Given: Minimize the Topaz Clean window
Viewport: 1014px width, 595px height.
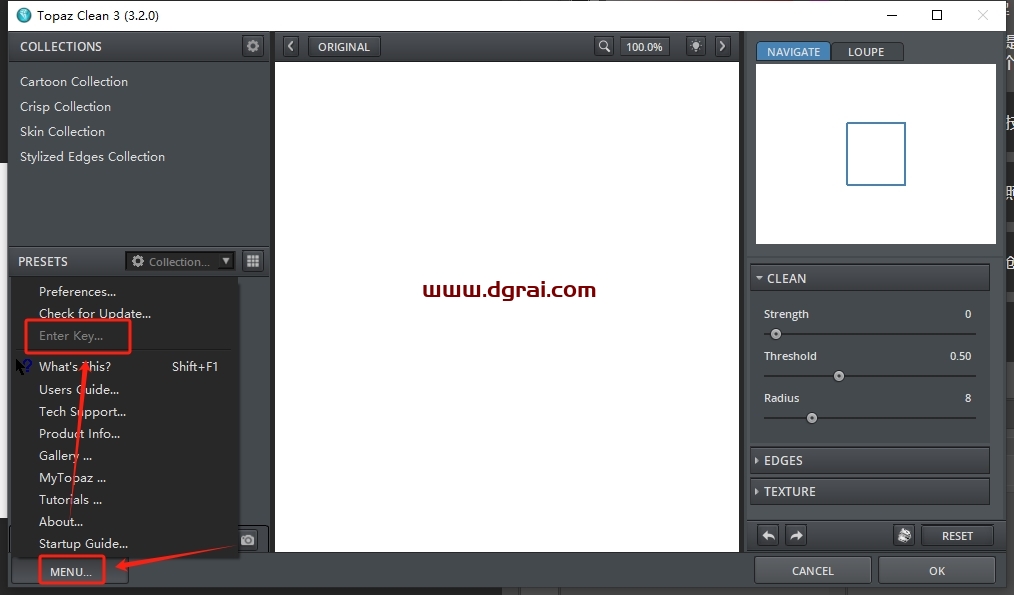Looking at the screenshot, I should (x=892, y=15).
